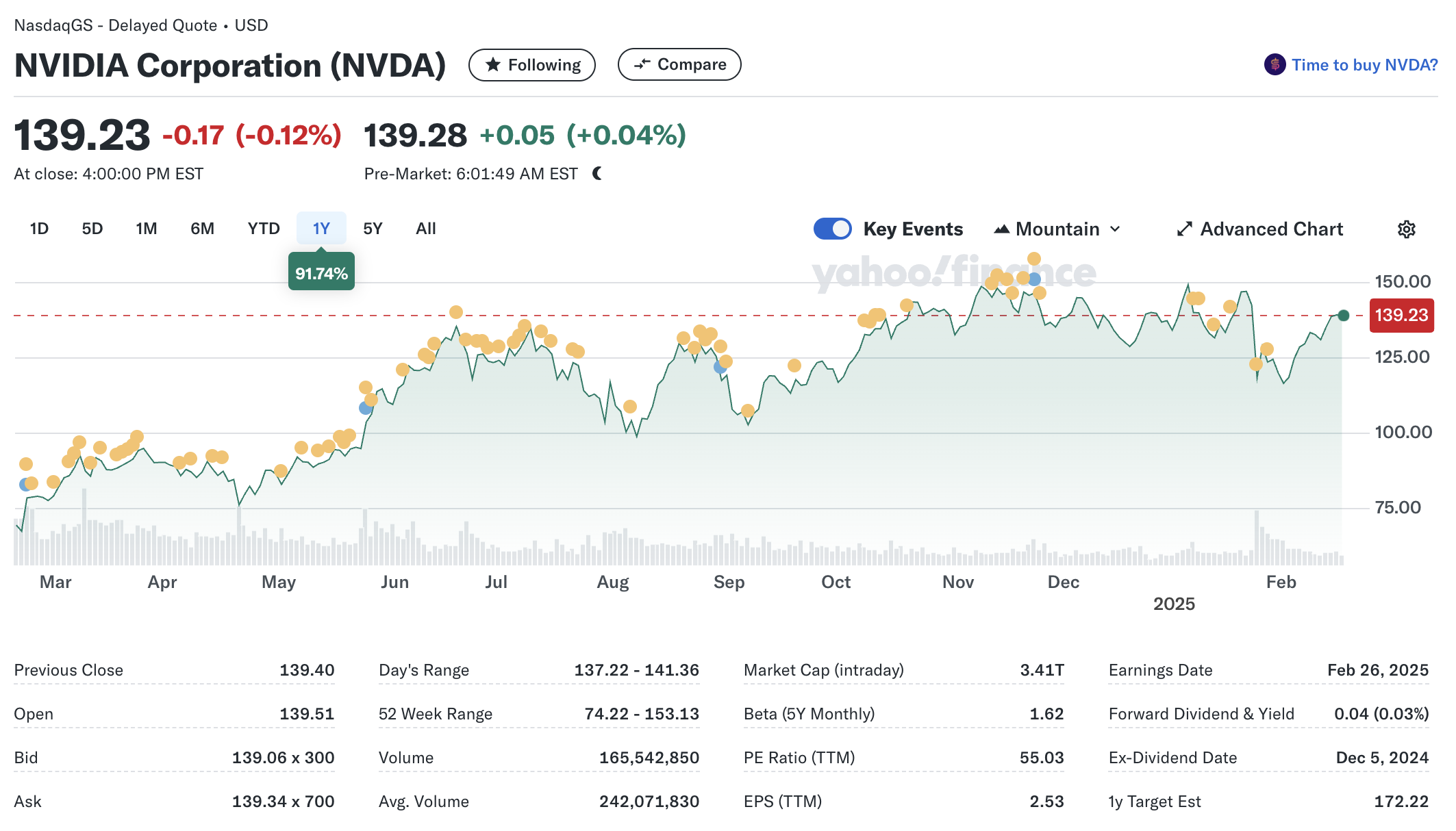1456x831 pixels.
Task: Click the Compare arrows icon
Action: (x=642, y=64)
